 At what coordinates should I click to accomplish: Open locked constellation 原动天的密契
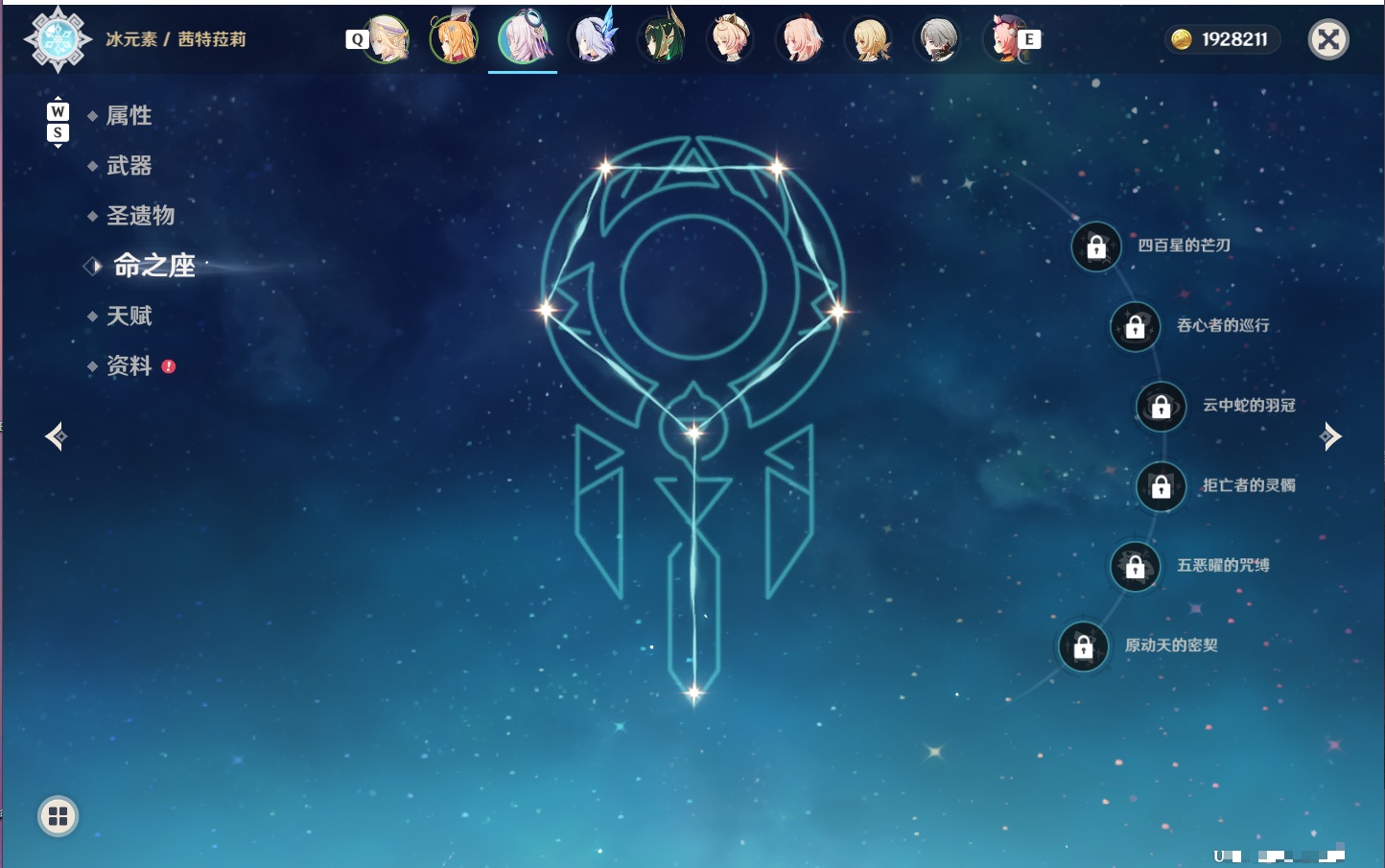point(1084,646)
